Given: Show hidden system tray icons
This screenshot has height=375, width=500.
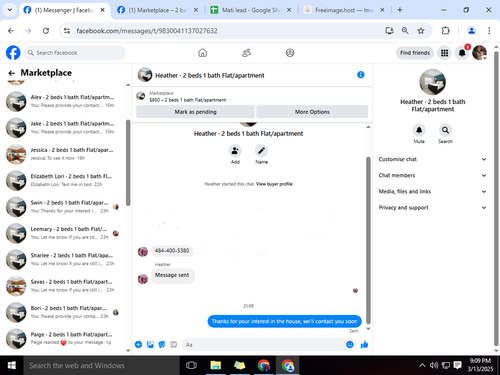Looking at the screenshot, I should tap(422, 365).
